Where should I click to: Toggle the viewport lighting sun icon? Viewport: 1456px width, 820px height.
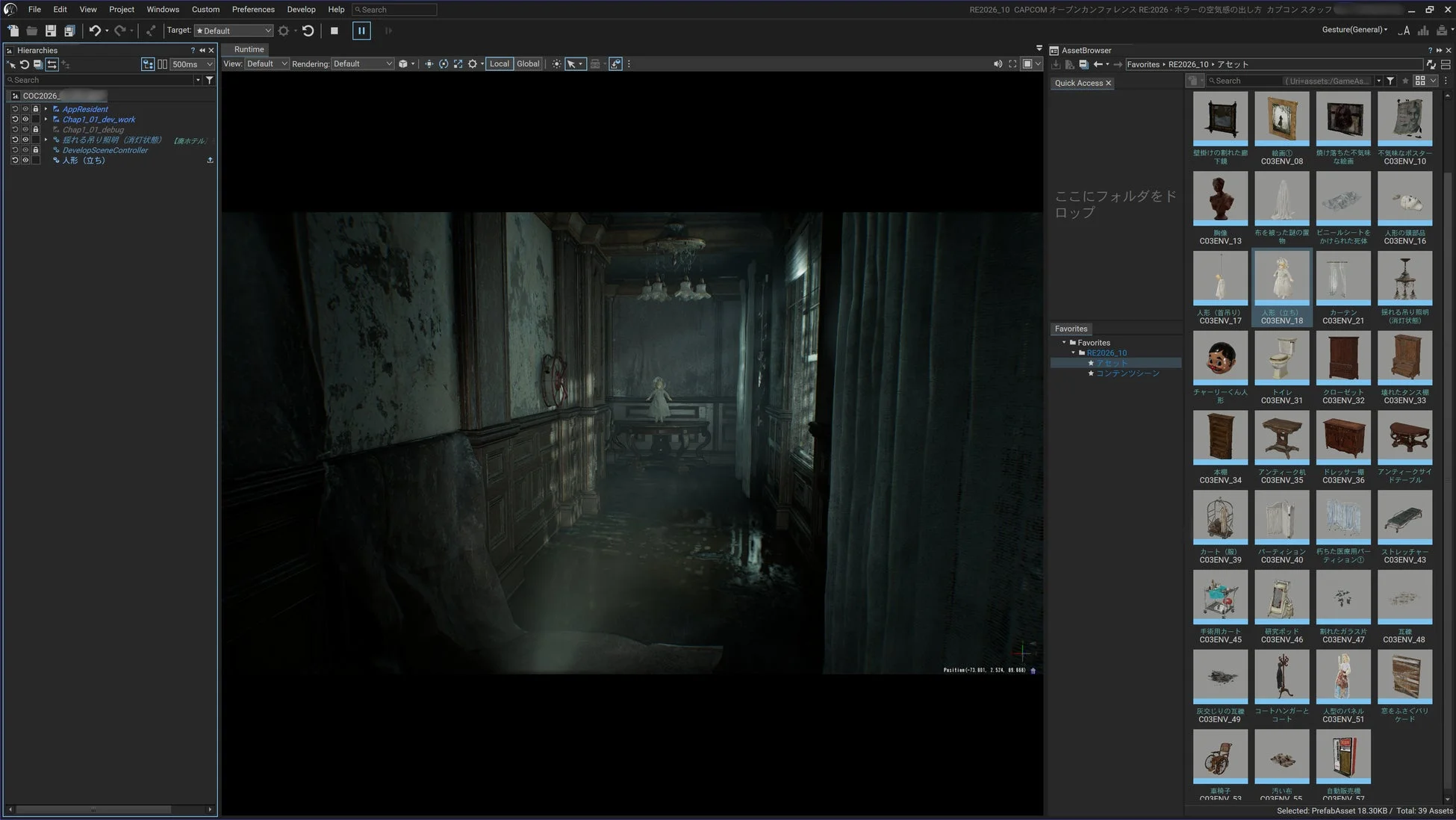(x=556, y=64)
